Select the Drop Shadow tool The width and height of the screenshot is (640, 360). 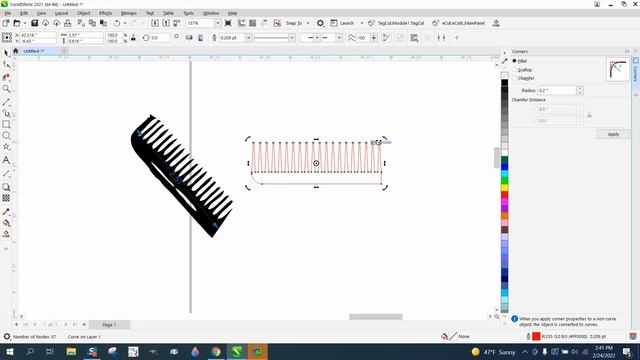coord(6,187)
